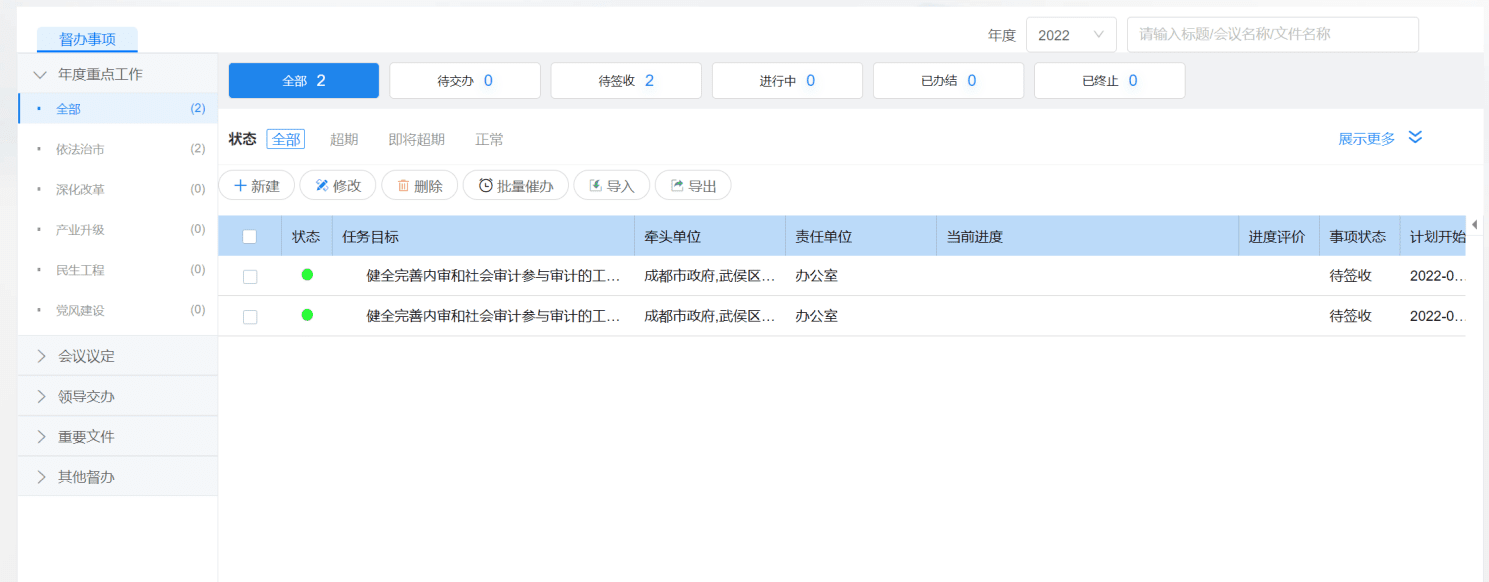Select the 待交办 0 tab
The image size is (1489, 582).
(x=465, y=81)
